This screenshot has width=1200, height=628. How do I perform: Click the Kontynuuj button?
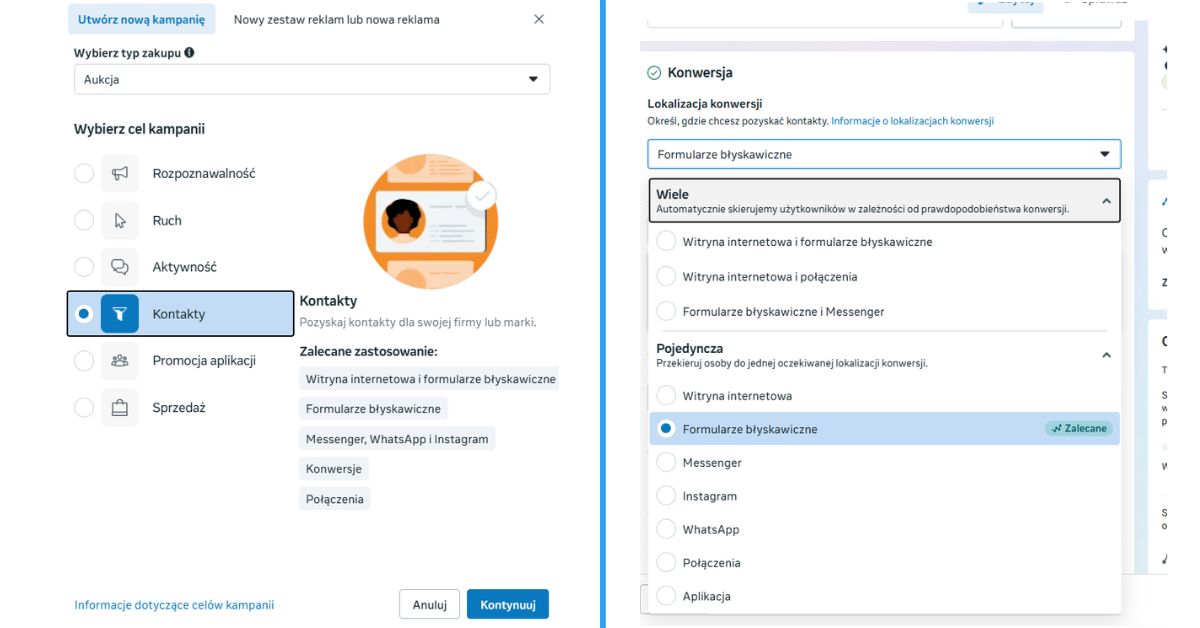pos(508,604)
